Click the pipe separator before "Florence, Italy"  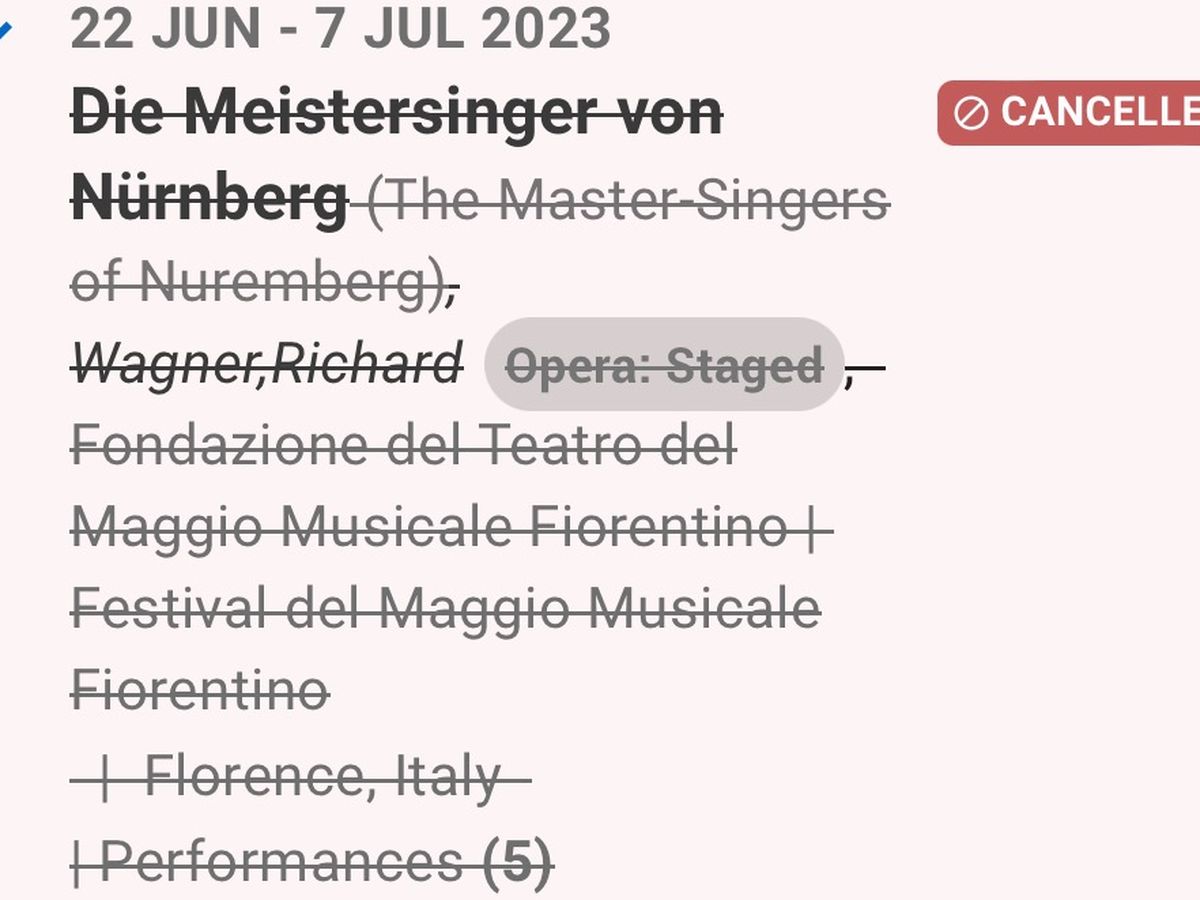click(105, 776)
